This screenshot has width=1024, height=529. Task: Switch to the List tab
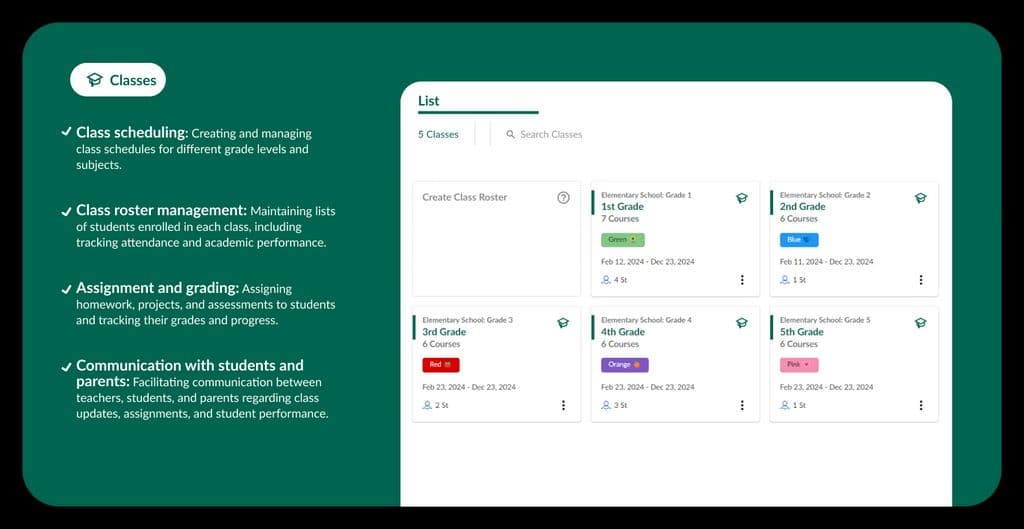click(x=429, y=101)
